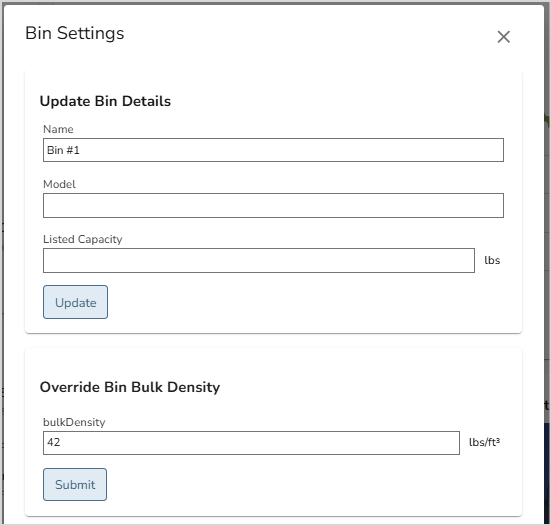Close the Bin Settings dialog
551x526 pixels.
503,37
